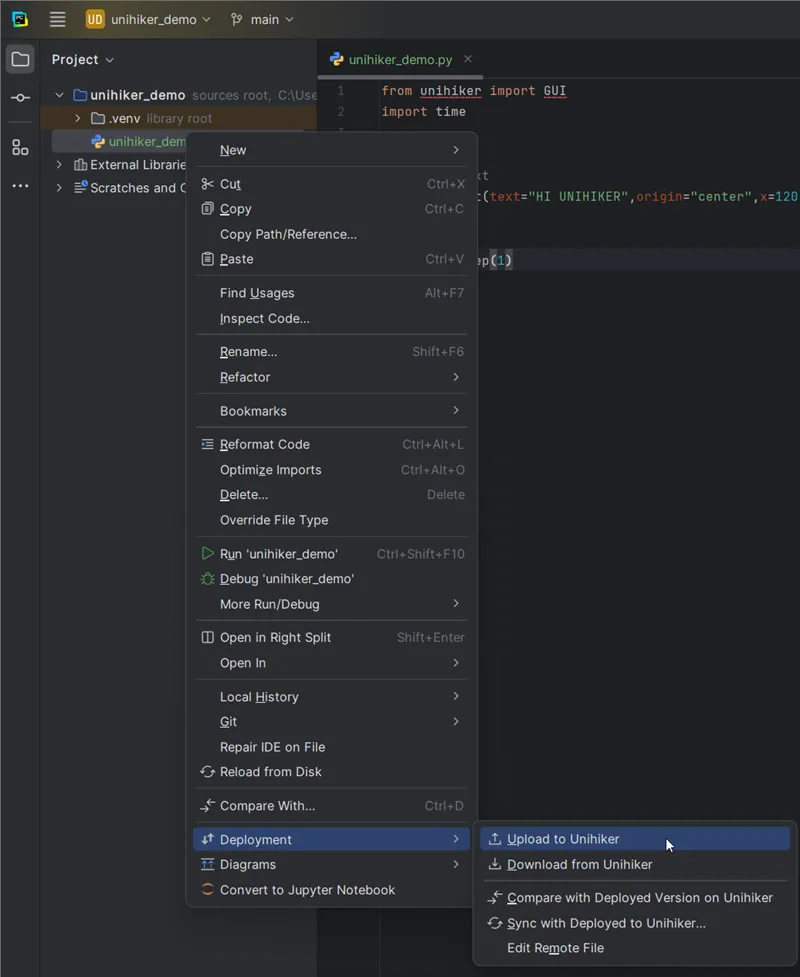Choose Inspect Code
Screen dimensions: 800x977
pos(331,318)
